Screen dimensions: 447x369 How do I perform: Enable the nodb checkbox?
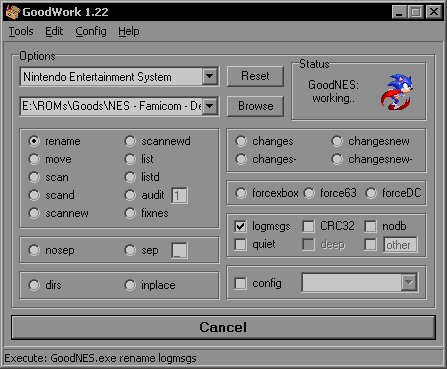pyautogui.click(x=370, y=226)
